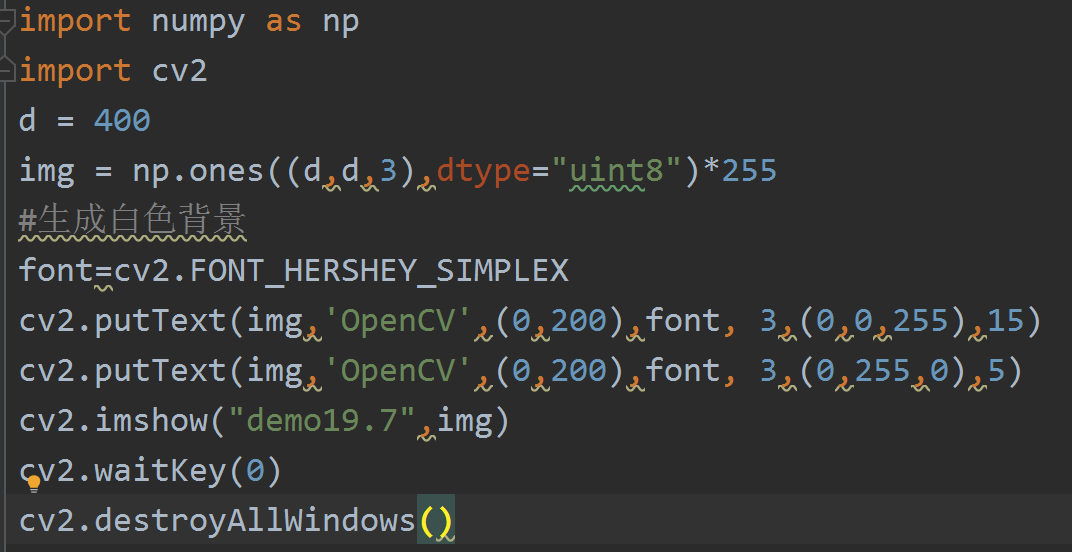The height and width of the screenshot is (552, 1072).
Task: Click the 'd' variable on the d = 400 line
Action: pyautogui.click(x=27, y=121)
